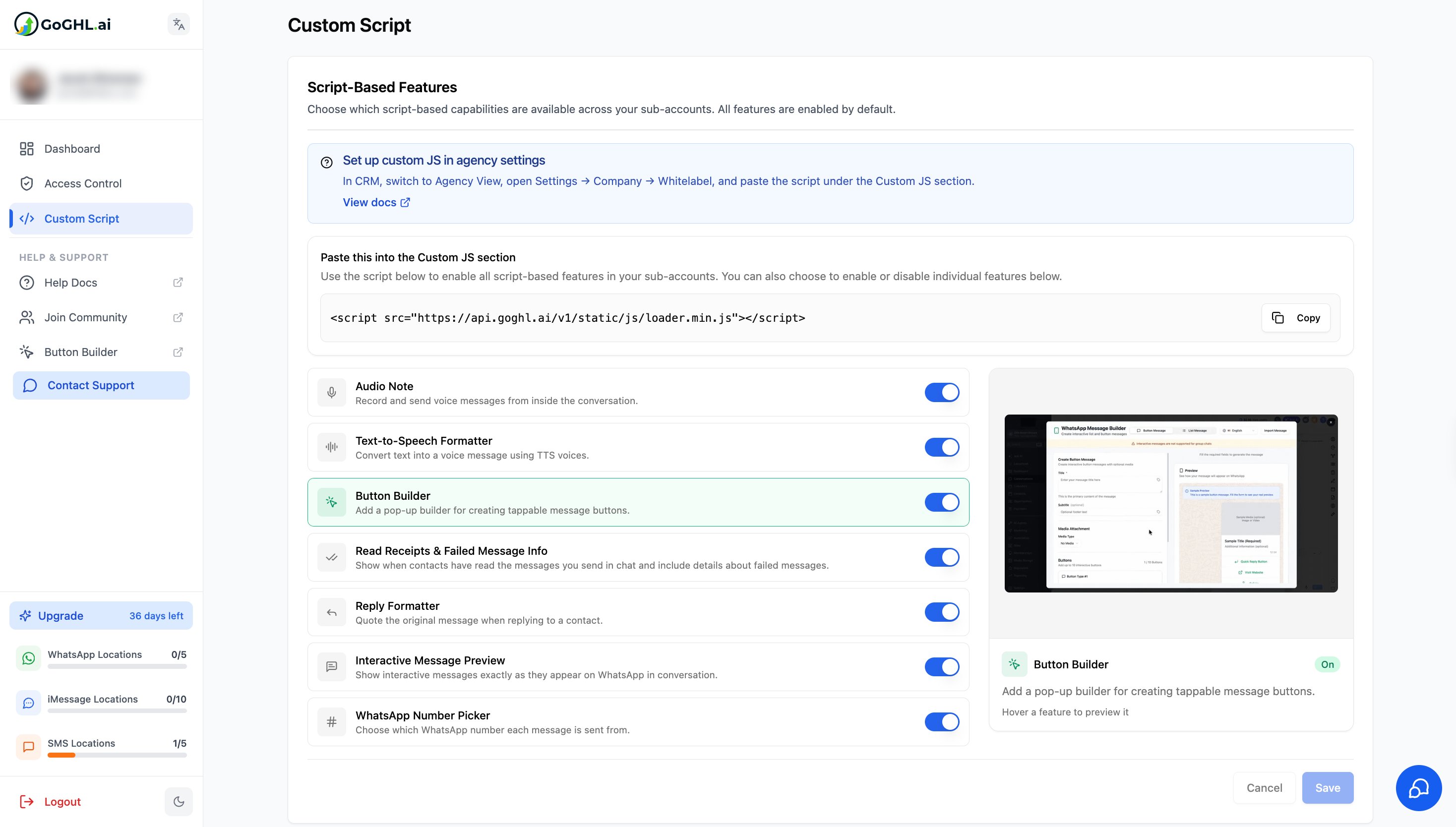Click Join Community external link icon
The image size is (1456, 827).
click(x=178, y=317)
